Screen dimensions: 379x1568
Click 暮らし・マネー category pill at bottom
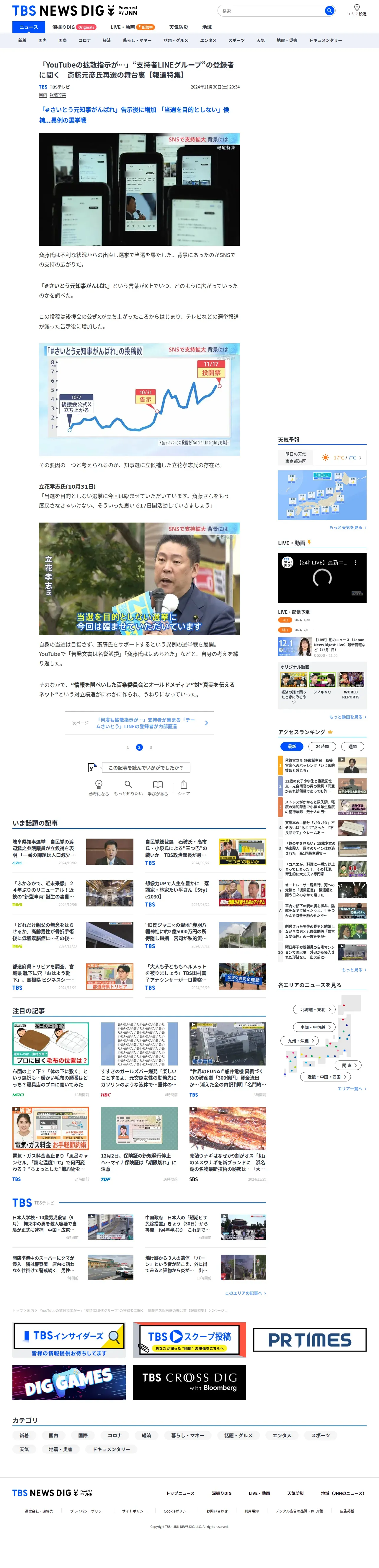(188, 1435)
